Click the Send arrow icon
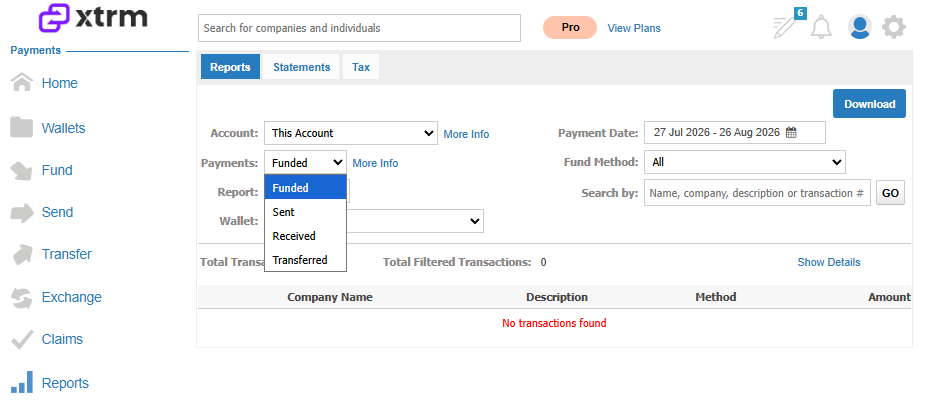 point(22,213)
